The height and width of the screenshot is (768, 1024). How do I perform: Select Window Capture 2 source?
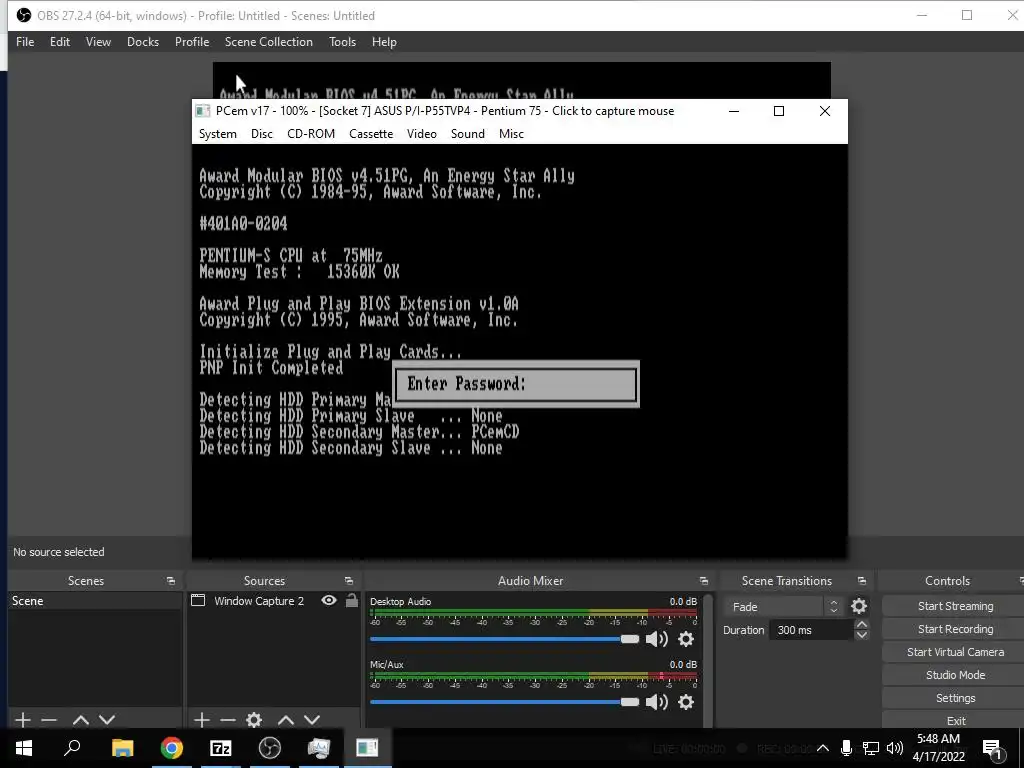tap(259, 601)
